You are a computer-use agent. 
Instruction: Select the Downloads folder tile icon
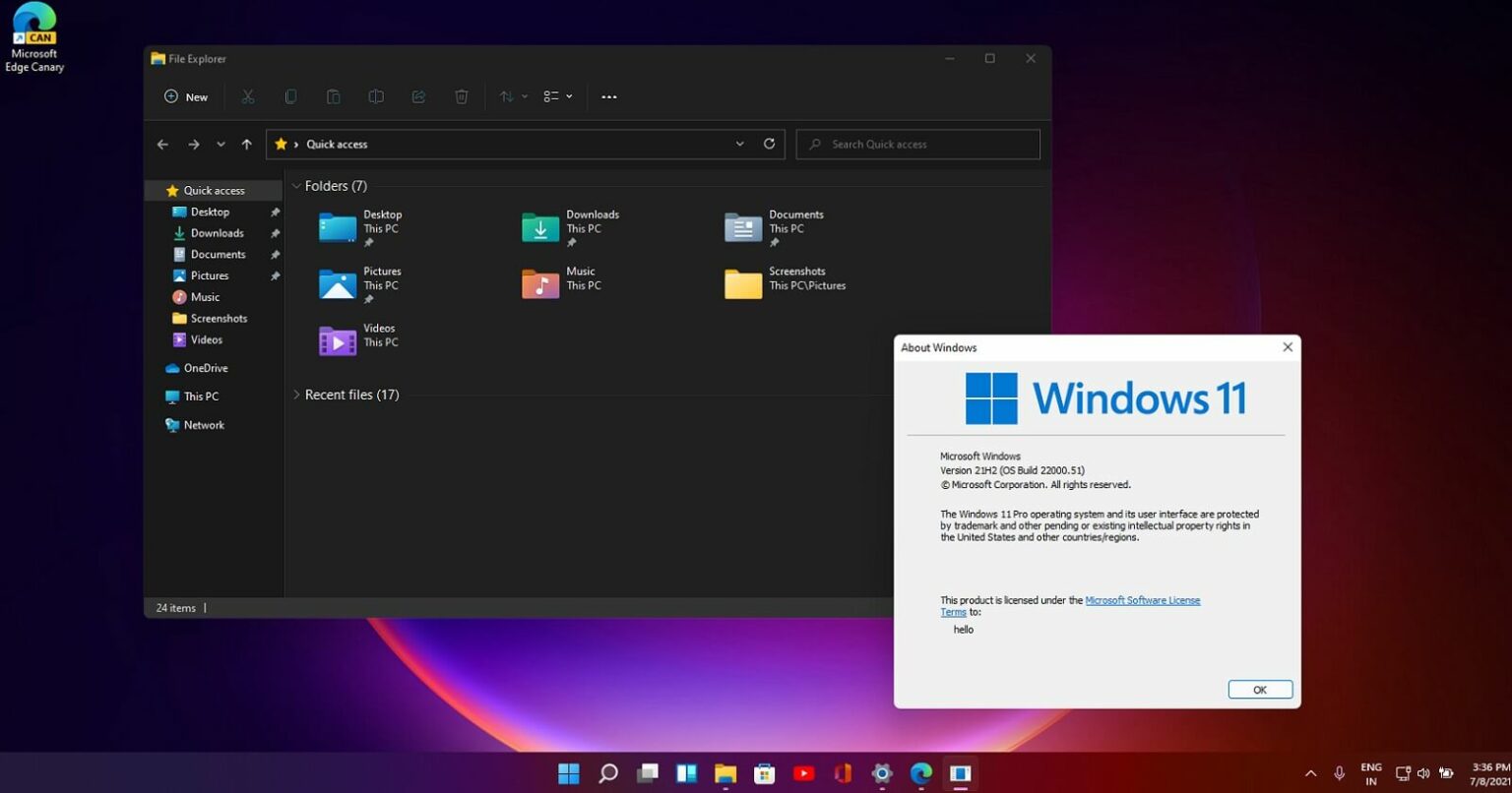click(x=540, y=227)
